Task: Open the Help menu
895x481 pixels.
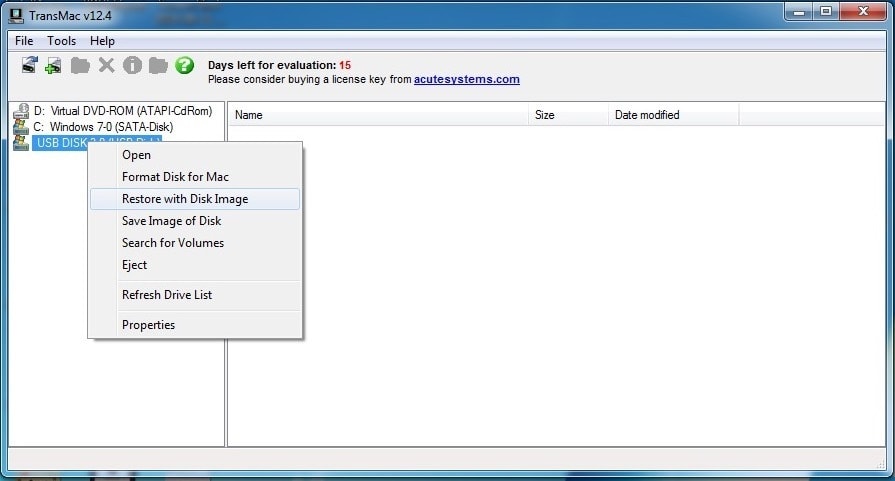Action: click(x=102, y=41)
